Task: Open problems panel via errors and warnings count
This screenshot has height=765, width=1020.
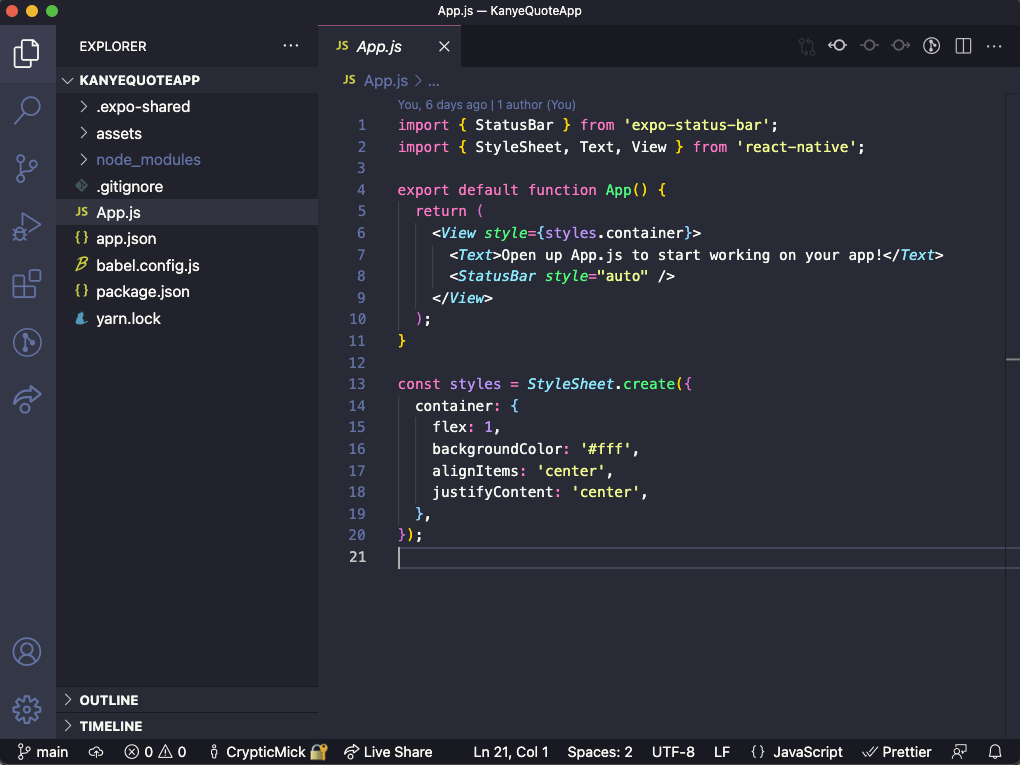Action: point(155,752)
